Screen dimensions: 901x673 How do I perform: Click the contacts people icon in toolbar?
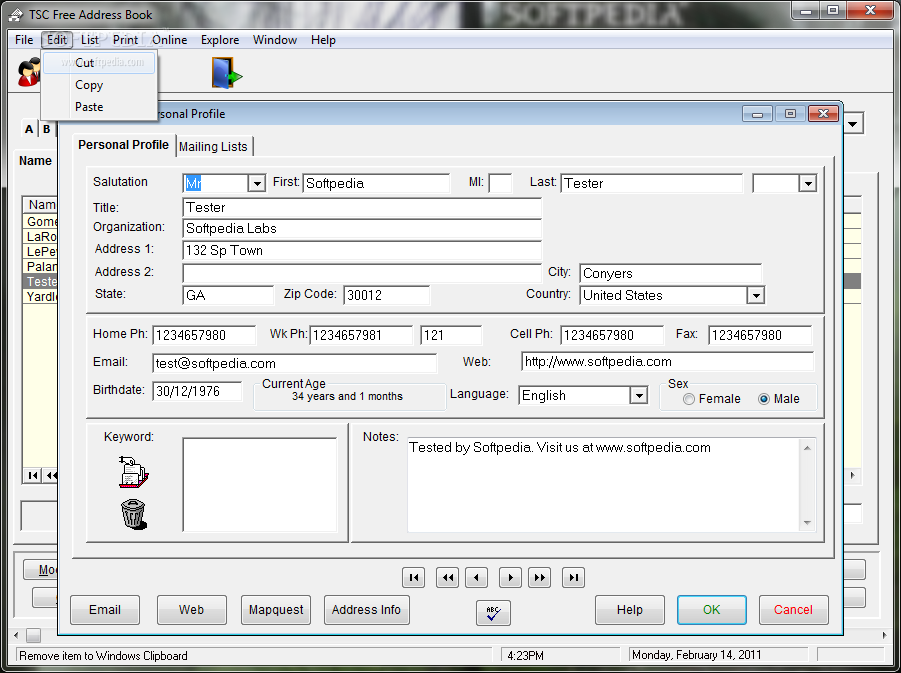click(x=28, y=72)
